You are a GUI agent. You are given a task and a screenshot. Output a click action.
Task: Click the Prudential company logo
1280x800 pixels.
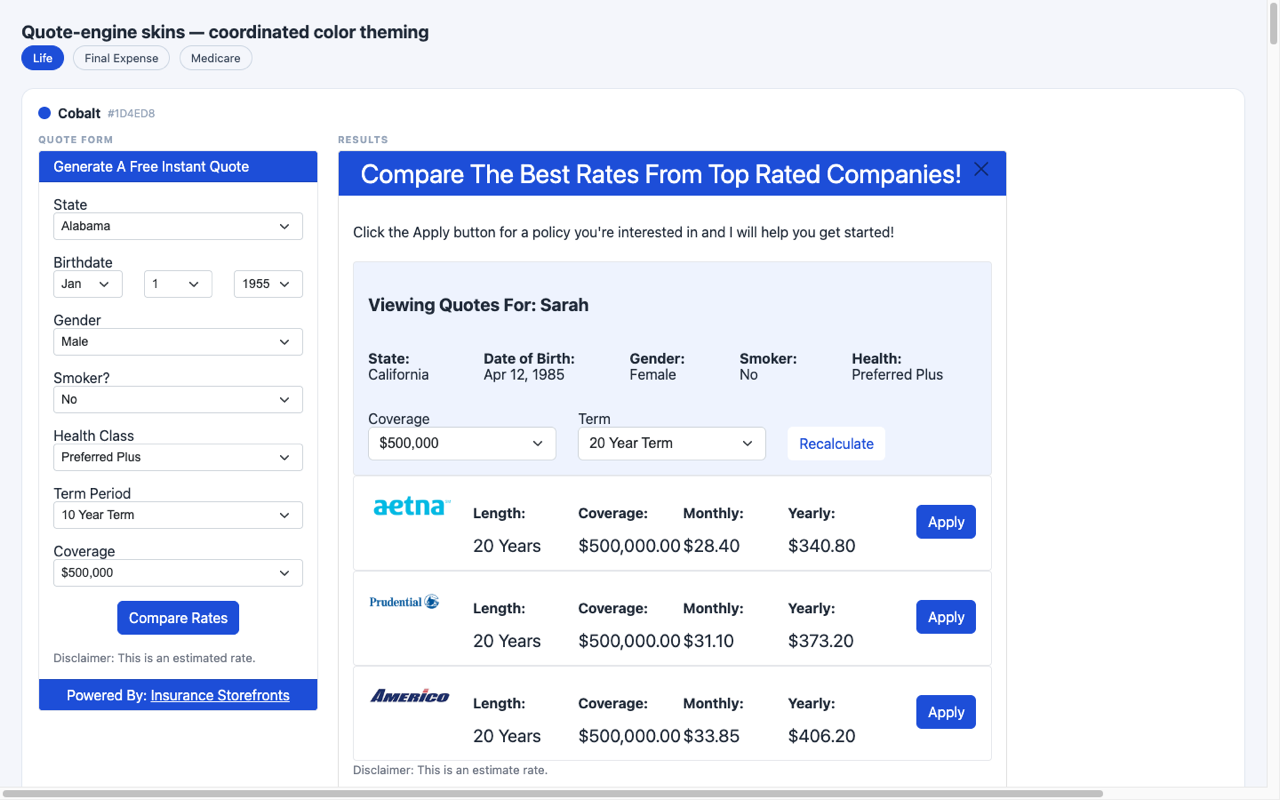[404, 602]
